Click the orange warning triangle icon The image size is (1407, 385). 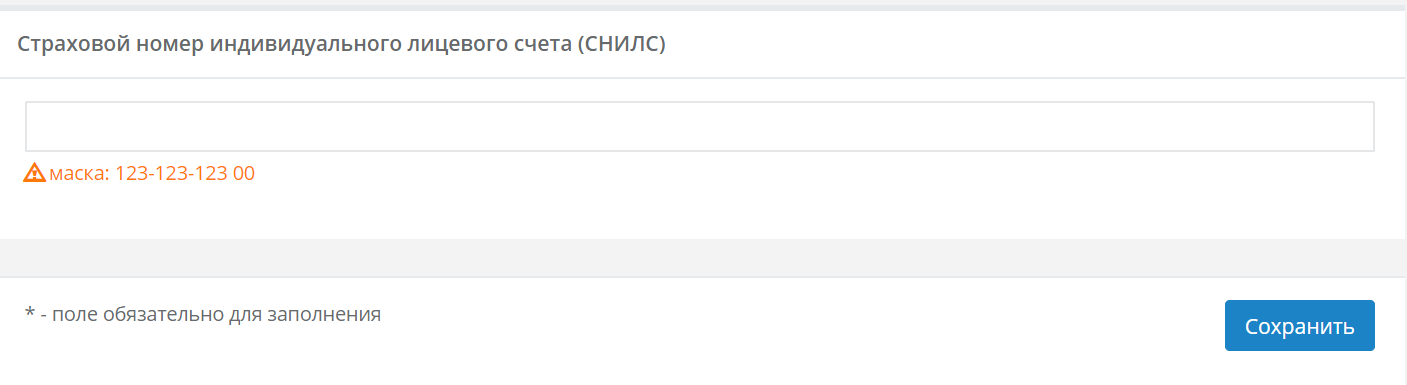click(35, 173)
